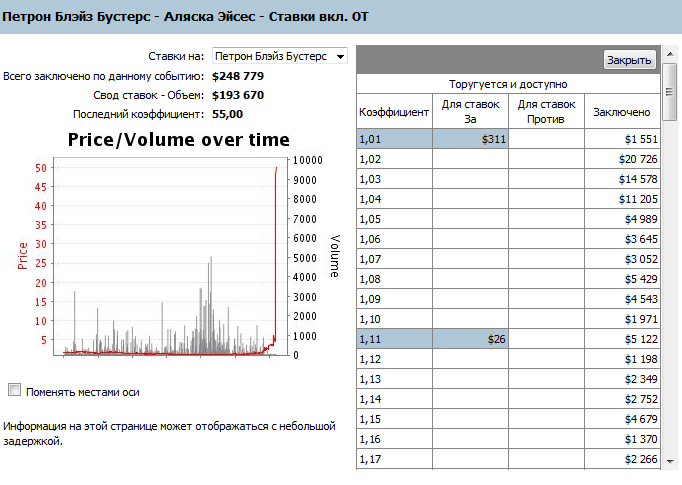Click the "Для ставок Против" column header
This screenshot has width=682, height=485.
[546, 112]
